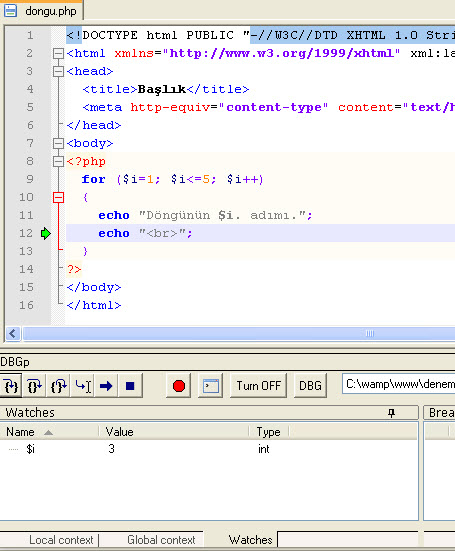The height and width of the screenshot is (551, 455).
Task: Click the Turn OFF button
Action: point(259,386)
